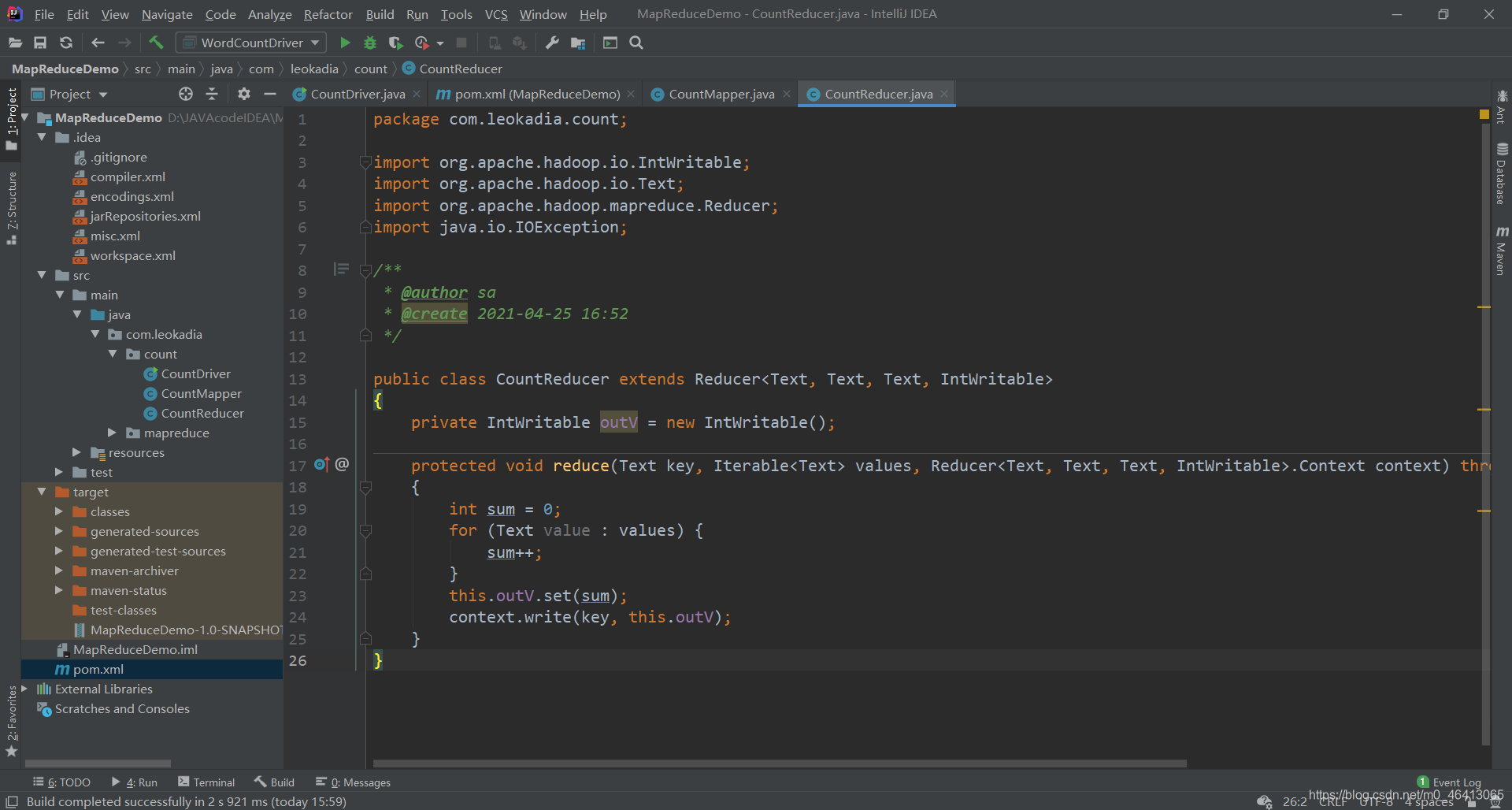Click the Project panel horizontal scrollbar

(x=98, y=764)
